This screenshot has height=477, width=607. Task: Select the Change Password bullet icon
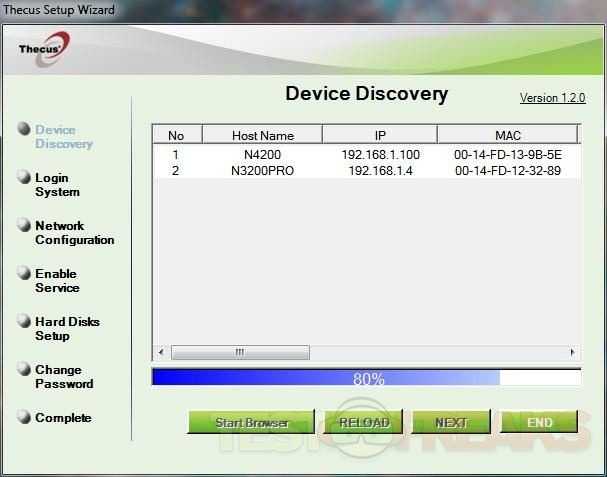coord(25,369)
